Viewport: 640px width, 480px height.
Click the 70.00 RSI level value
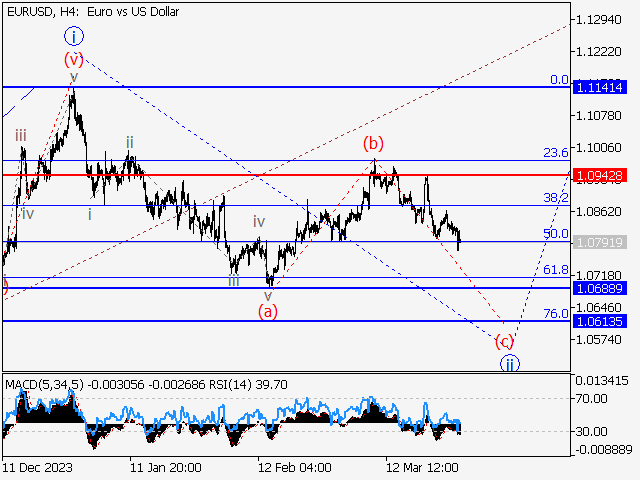[x=591, y=398]
